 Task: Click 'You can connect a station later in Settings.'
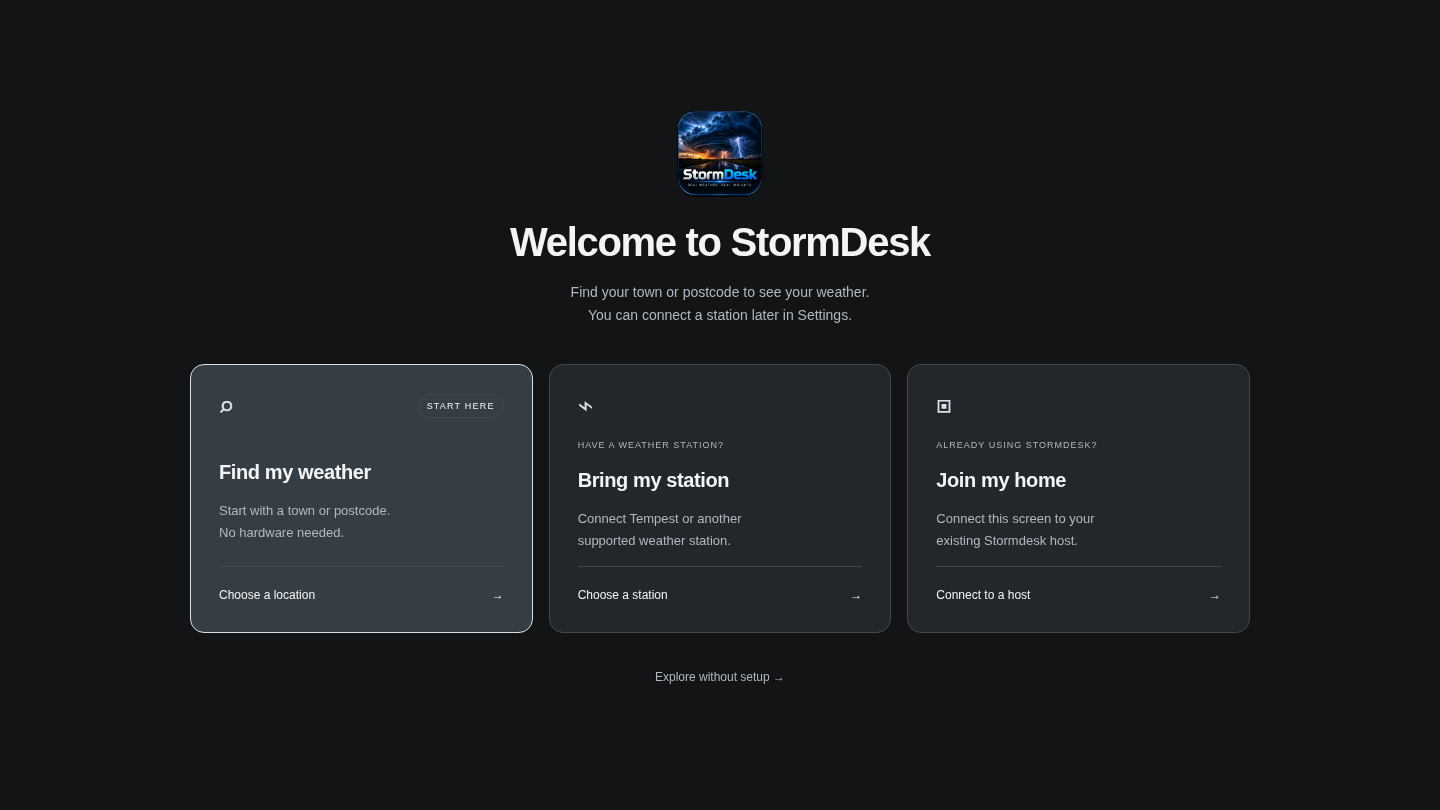720,315
